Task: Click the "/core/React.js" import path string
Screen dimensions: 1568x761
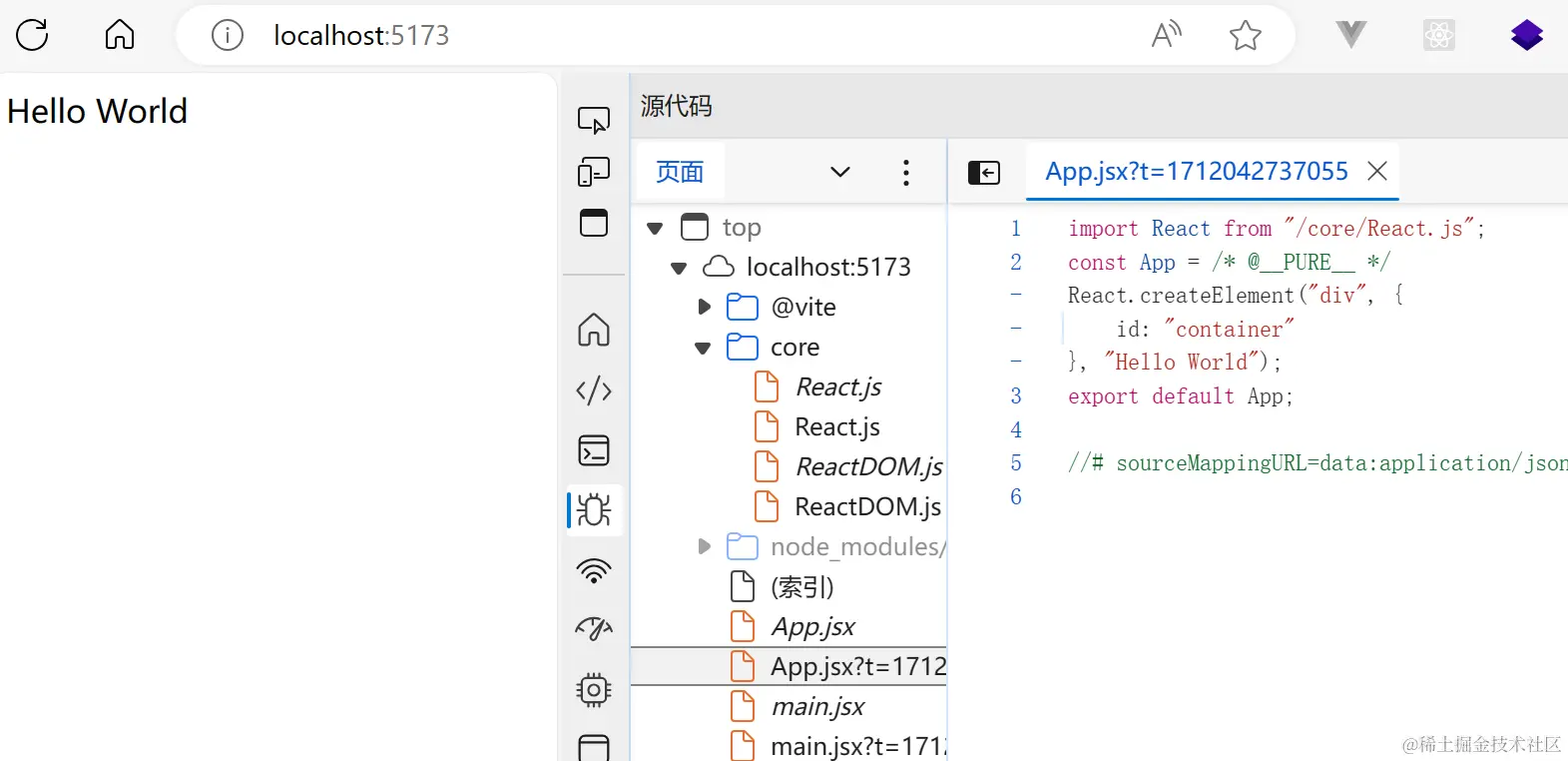Action: [x=1379, y=229]
